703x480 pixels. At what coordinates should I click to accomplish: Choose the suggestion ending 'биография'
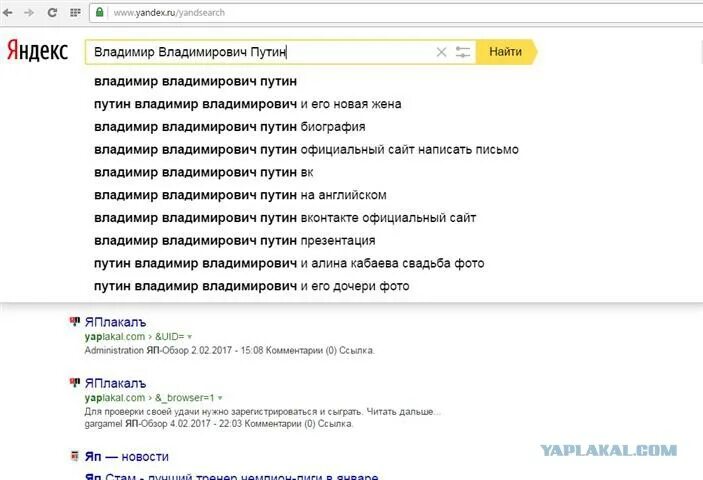point(230,127)
